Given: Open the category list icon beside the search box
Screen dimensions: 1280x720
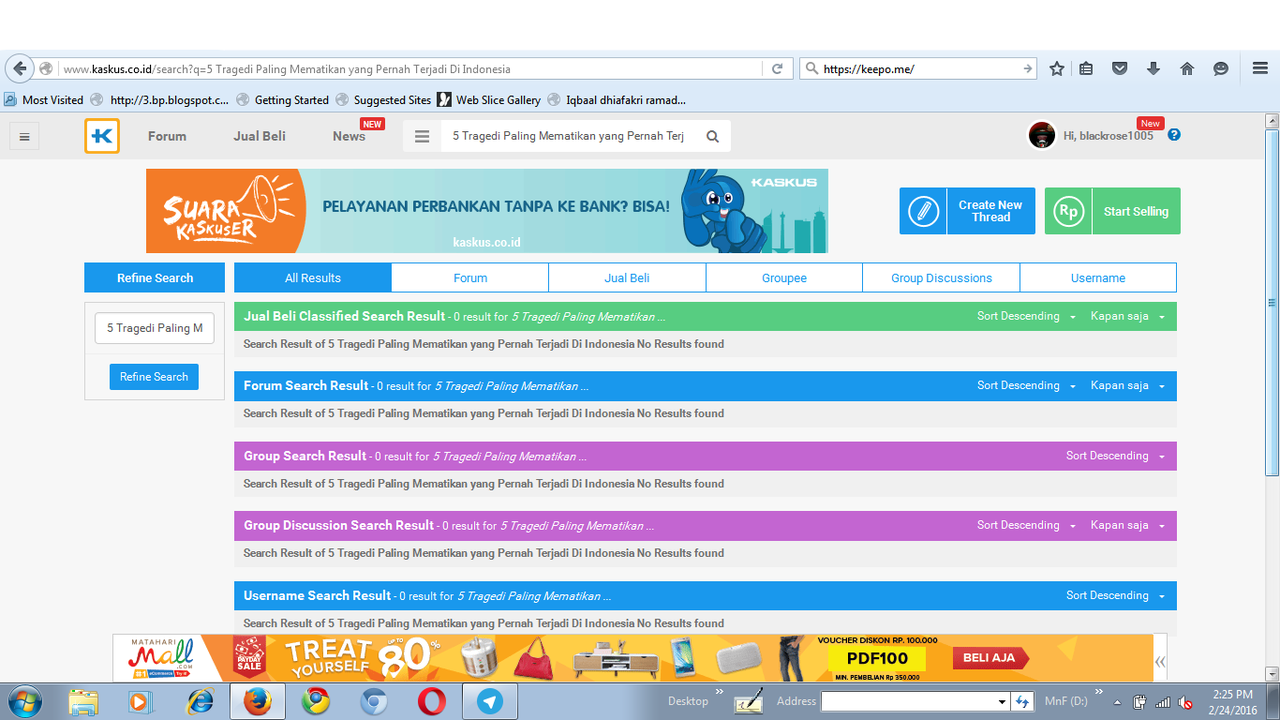Looking at the screenshot, I should (422, 136).
